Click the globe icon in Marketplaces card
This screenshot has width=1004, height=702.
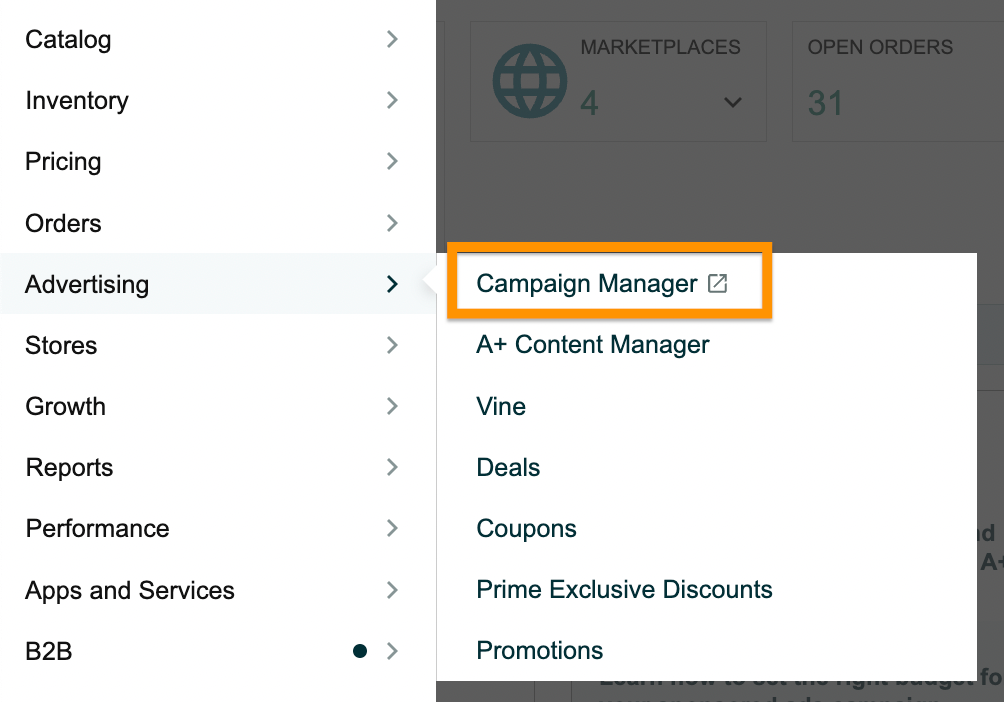click(x=530, y=81)
